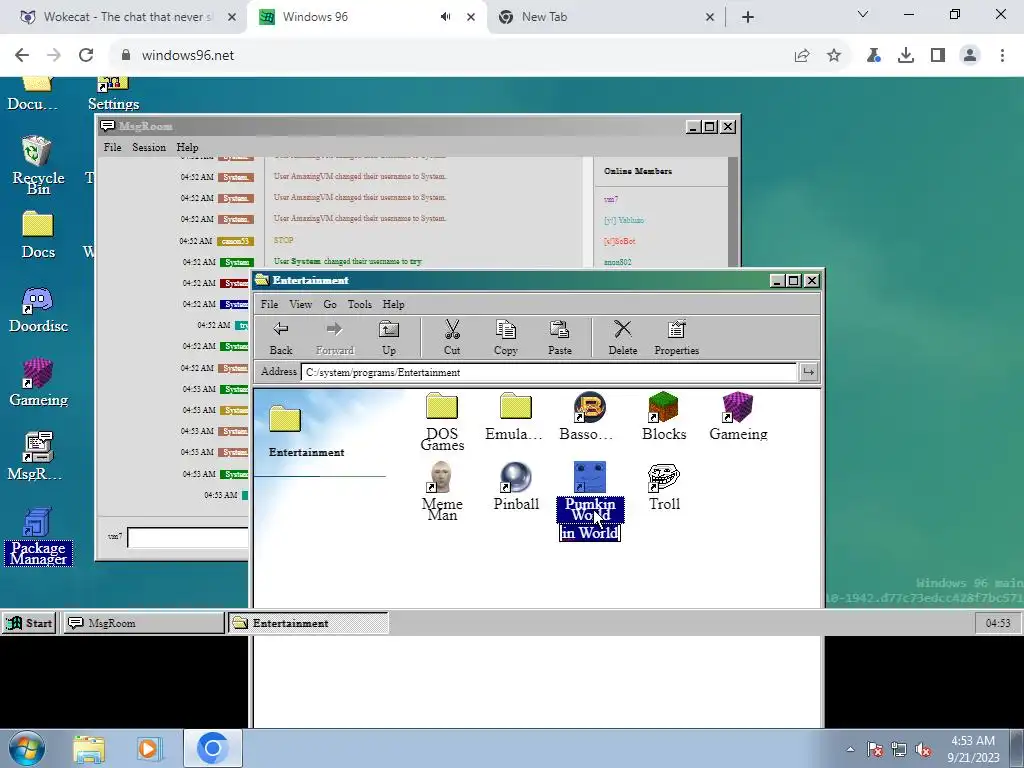
Task: Select the Pinball shortcut
Action: [516, 487]
